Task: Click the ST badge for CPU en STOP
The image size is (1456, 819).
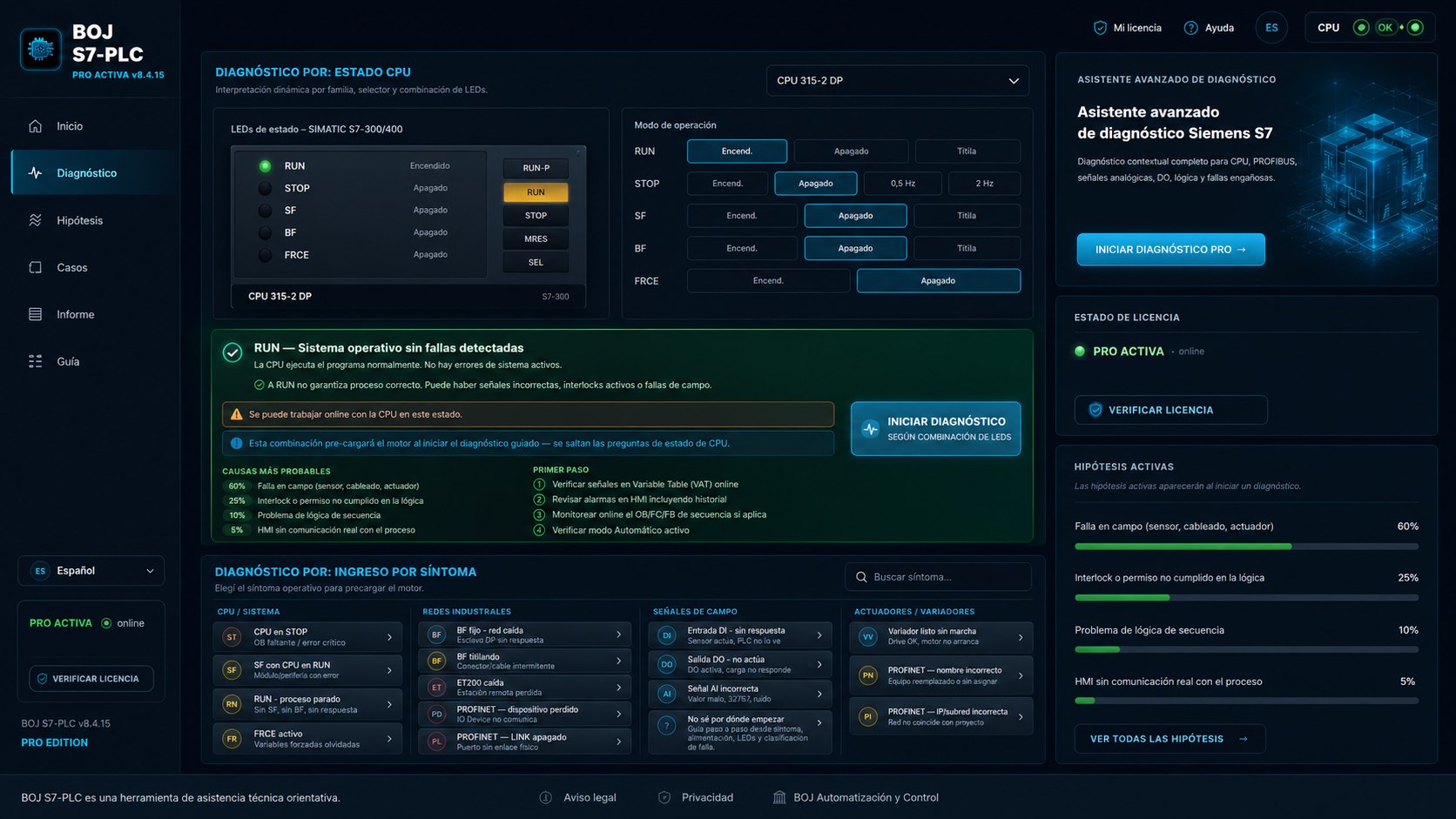Action: 232,637
